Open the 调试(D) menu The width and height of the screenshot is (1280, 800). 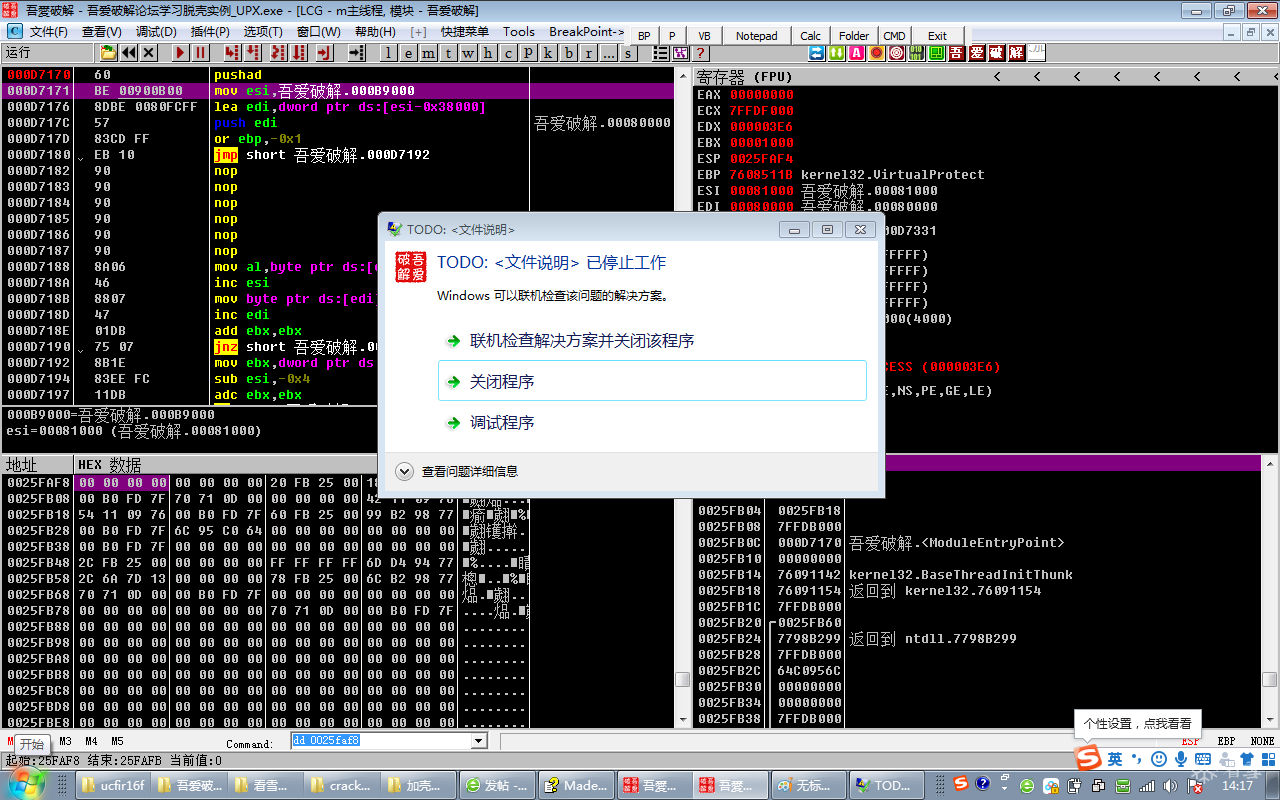[x=156, y=32]
